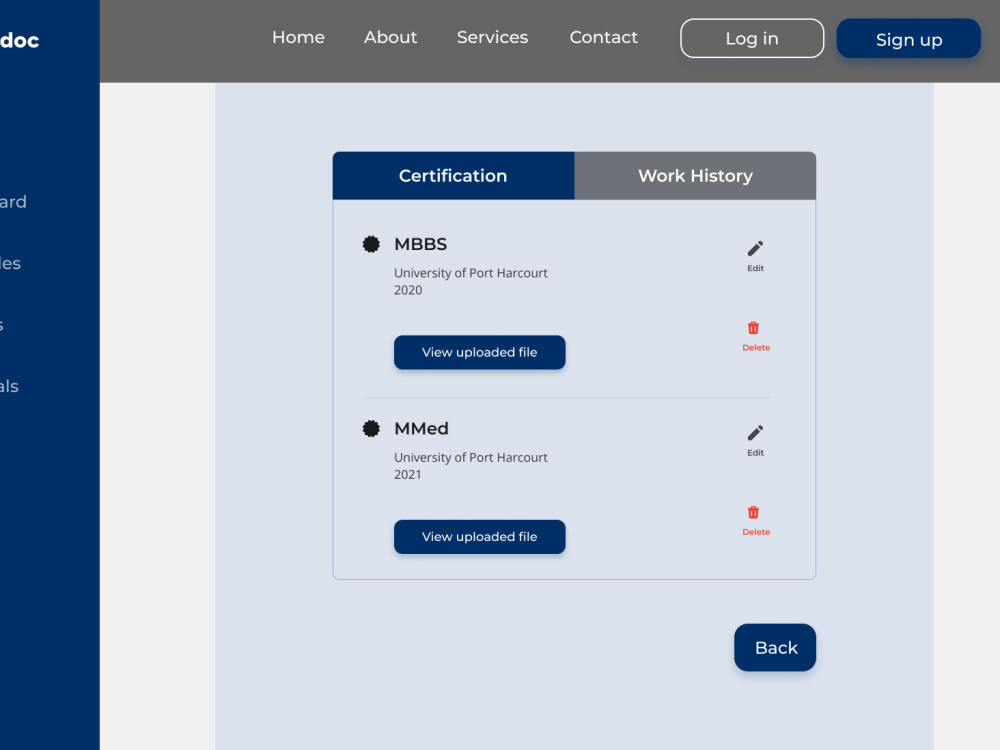Click the pencil Edit icon for MBBS
Image resolution: width=1000 pixels, height=750 pixels.
755,249
